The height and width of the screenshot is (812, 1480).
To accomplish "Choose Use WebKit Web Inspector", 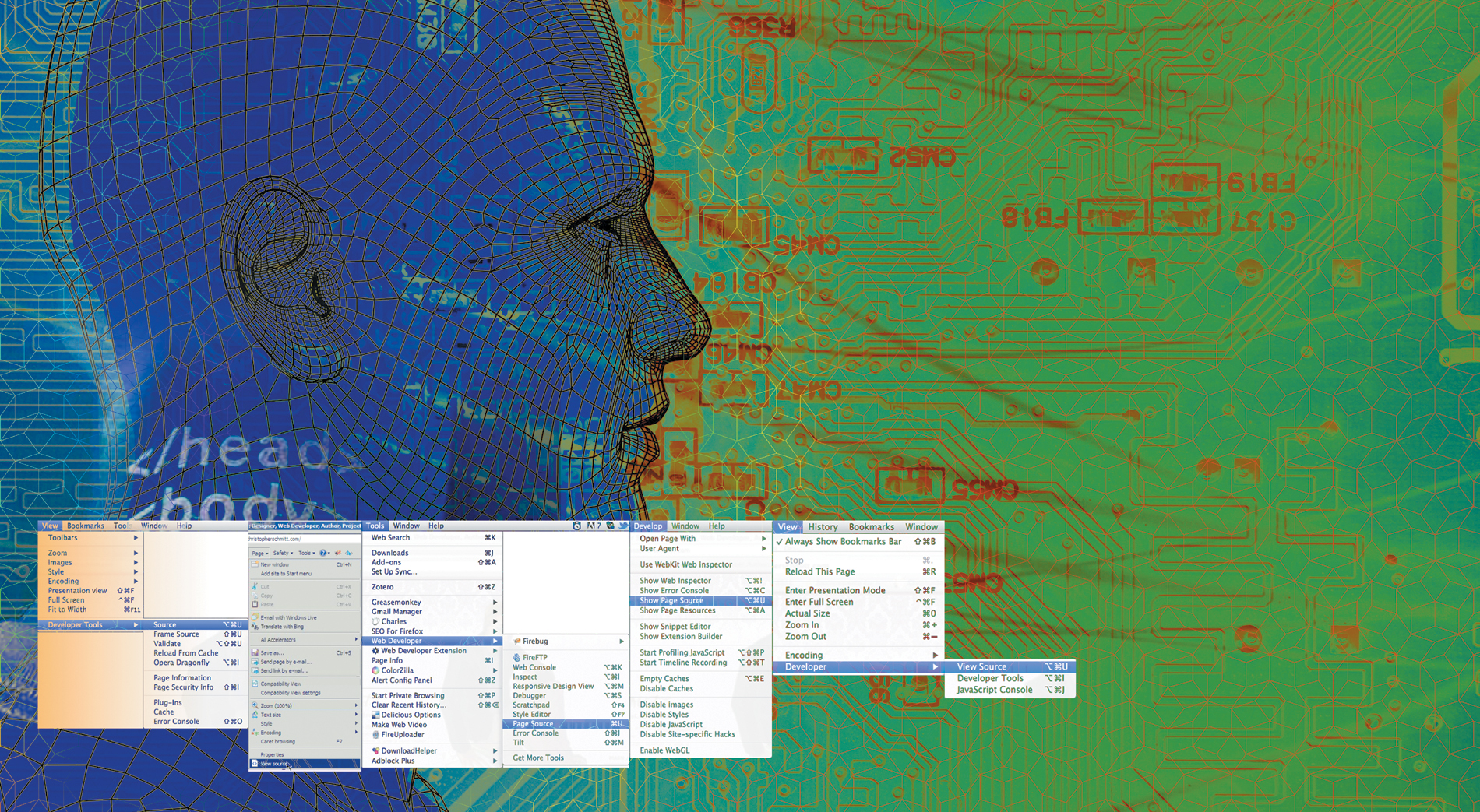I will 685,564.
